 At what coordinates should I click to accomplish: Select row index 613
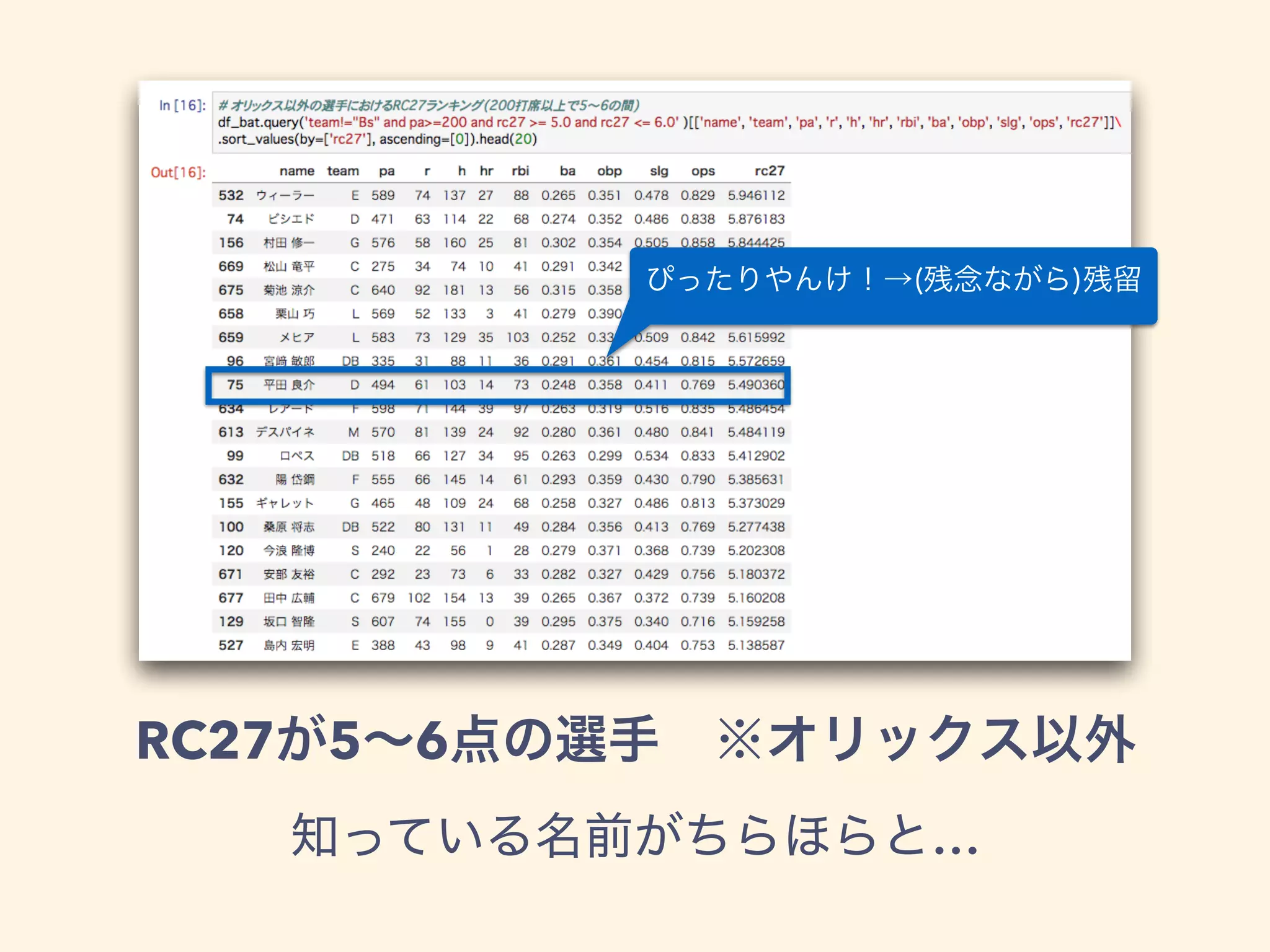pyautogui.click(x=231, y=432)
